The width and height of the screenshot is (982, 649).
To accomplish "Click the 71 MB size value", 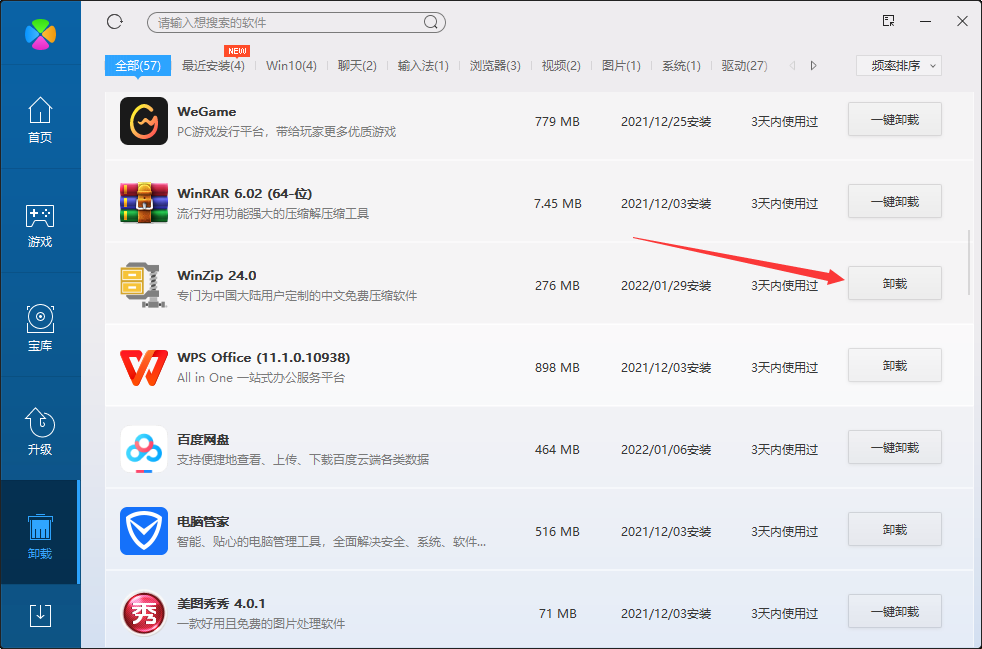I will coord(558,614).
